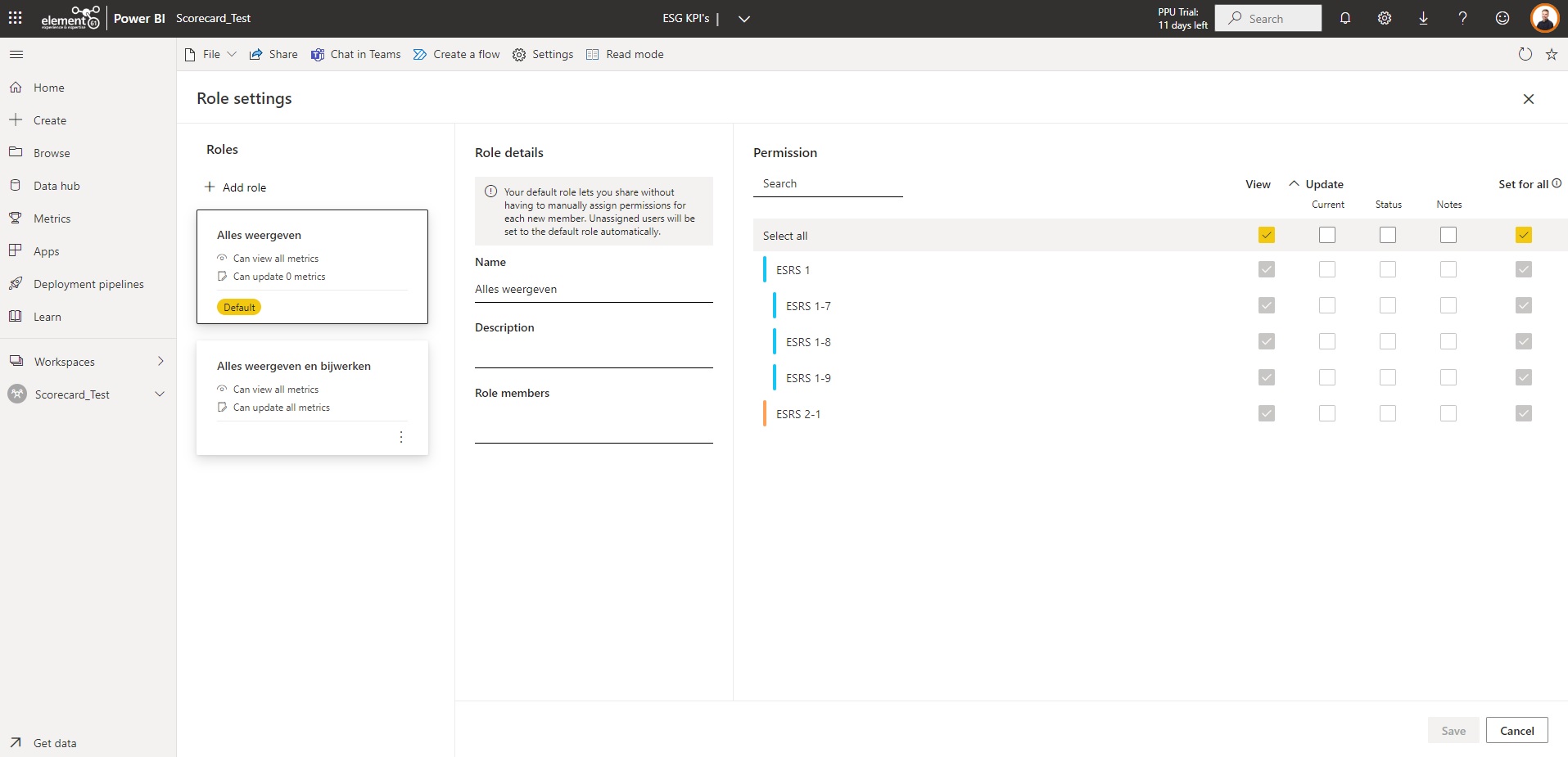Expand the Workspaces list
This screenshot has height=757, width=1568.
pyautogui.click(x=160, y=361)
